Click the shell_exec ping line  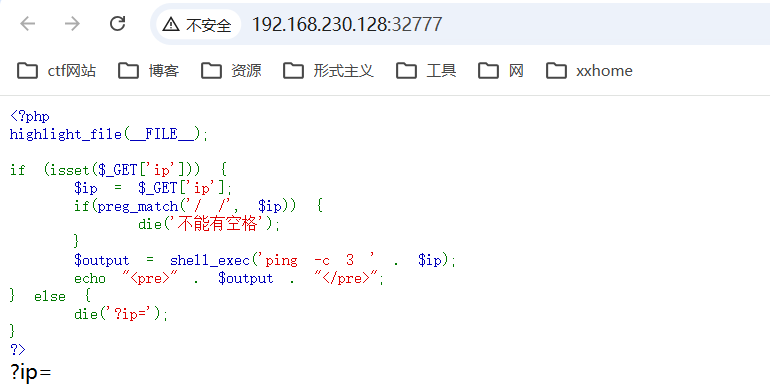point(265,260)
